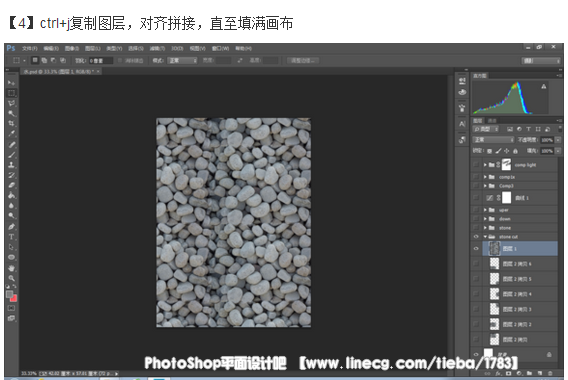This screenshot has height=380, width=568.
Task: Open the 滤镜(T) menu
Action: [x=157, y=48]
